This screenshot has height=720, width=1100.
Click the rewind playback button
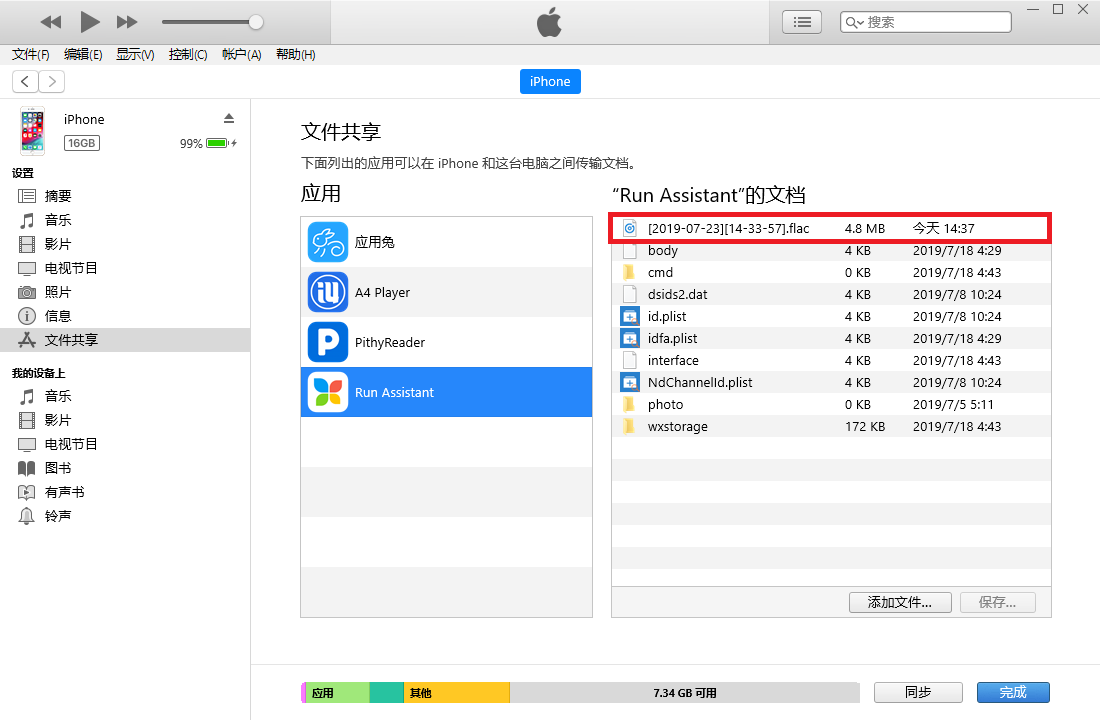[x=51, y=22]
